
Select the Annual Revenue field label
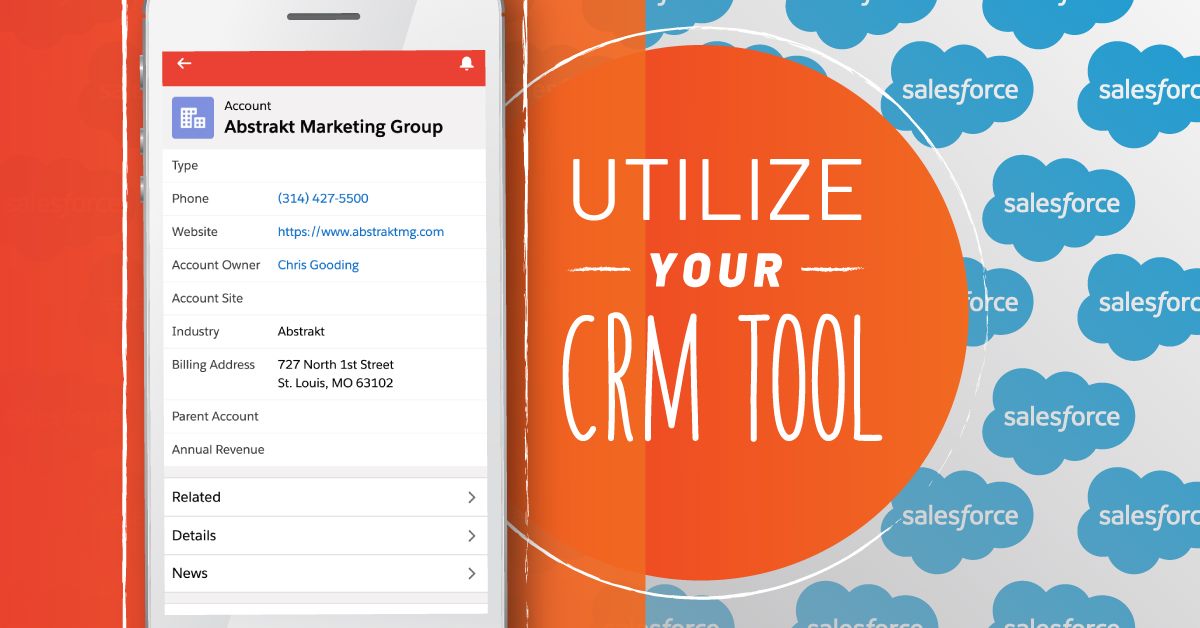[218, 450]
